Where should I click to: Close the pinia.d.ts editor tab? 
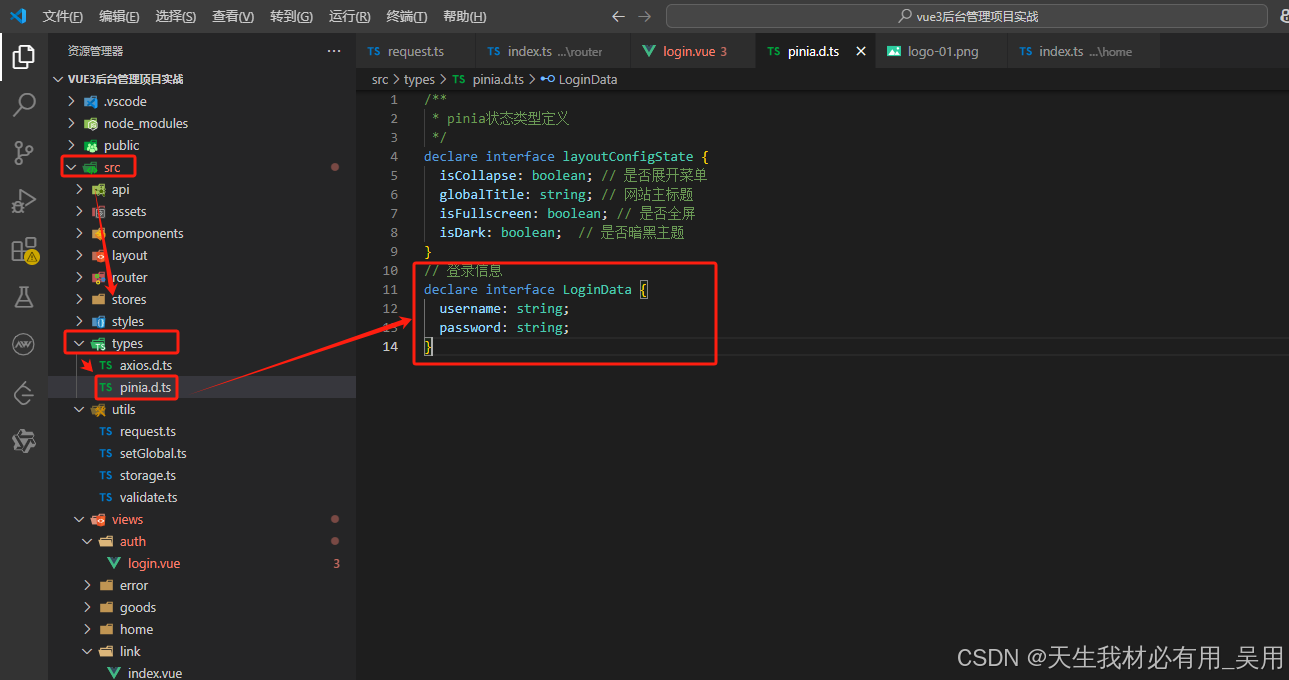(x=861, y=51)
